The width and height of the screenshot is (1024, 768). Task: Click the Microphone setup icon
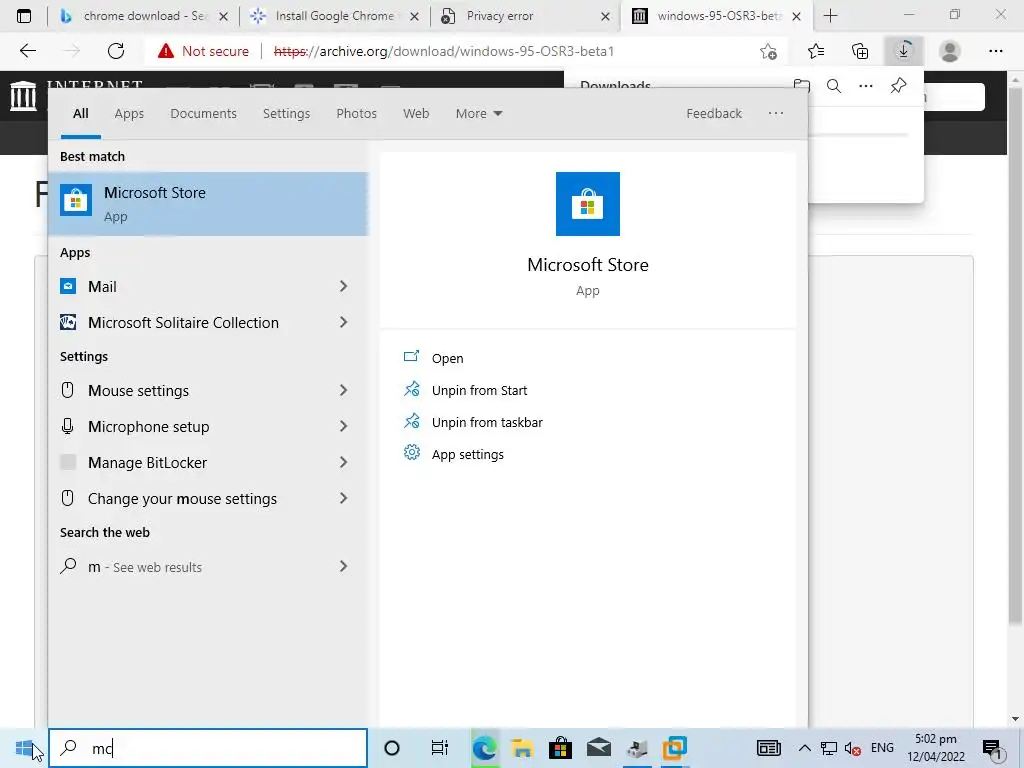tap(67, 426)
